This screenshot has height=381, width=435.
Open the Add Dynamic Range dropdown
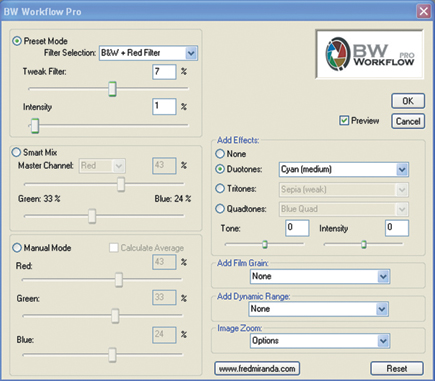[x=319, y=309]
